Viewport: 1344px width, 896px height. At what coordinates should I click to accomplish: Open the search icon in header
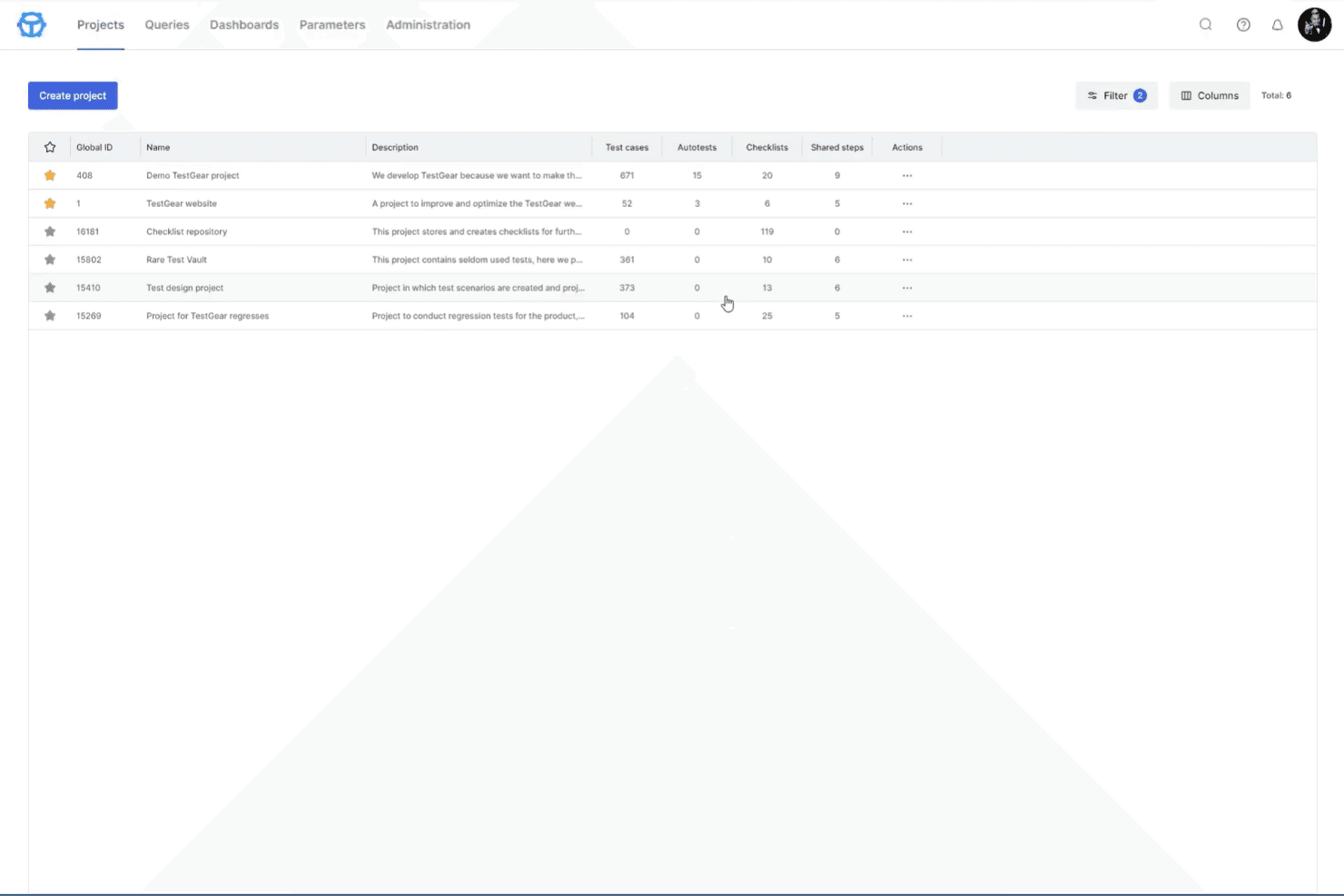(x=1206, y=25)
